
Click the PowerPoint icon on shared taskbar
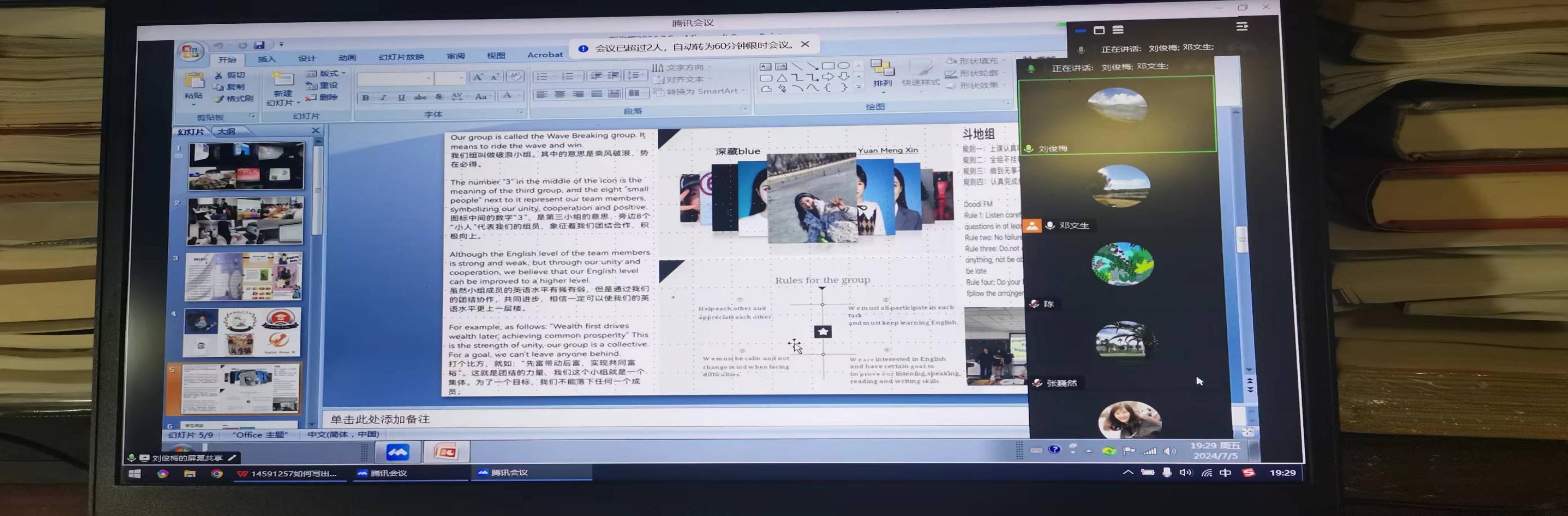pyautogui.click(x=446, y=452)
